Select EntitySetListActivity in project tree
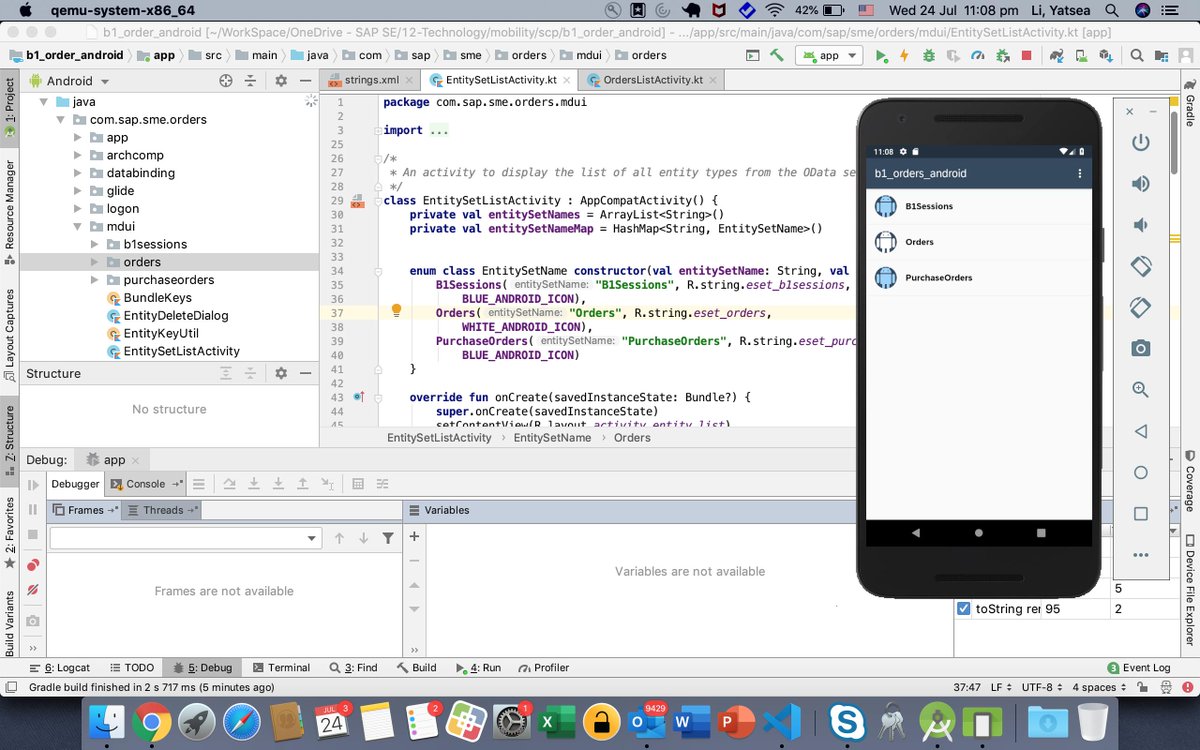This screenshot has width=1200, height=750. click(181, 351)
